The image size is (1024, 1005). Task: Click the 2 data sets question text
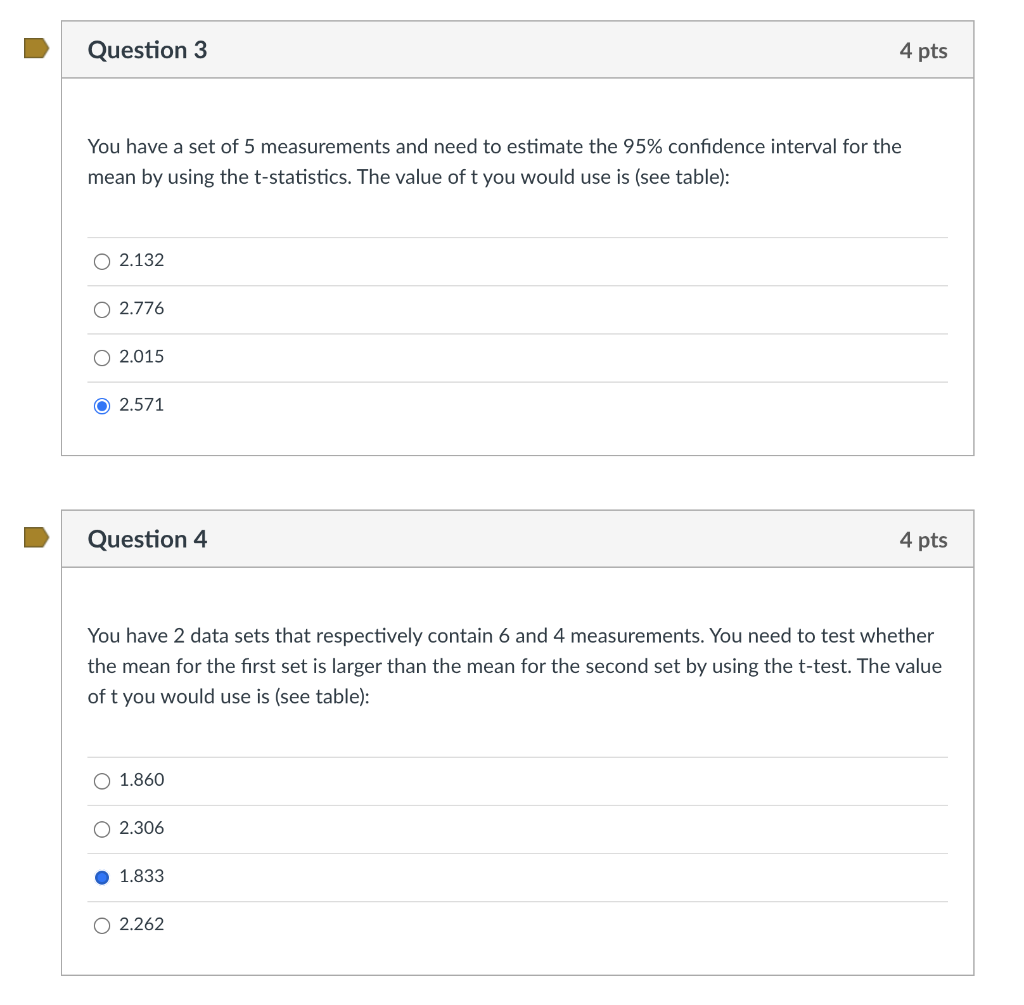[514, 666]
